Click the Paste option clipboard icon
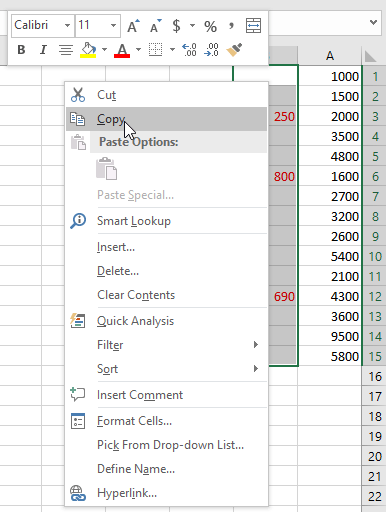Screen dimensions: 386x512 107,168
